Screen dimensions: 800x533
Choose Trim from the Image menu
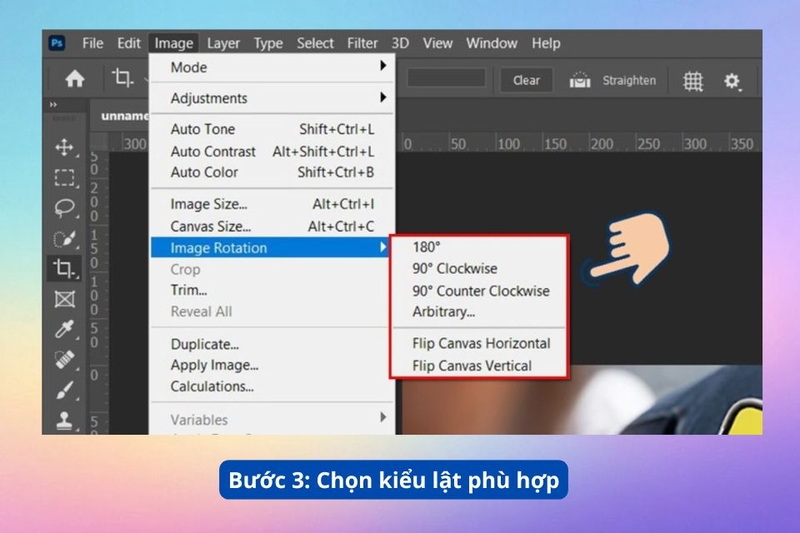pyautogui.click(x=272, y=290)
